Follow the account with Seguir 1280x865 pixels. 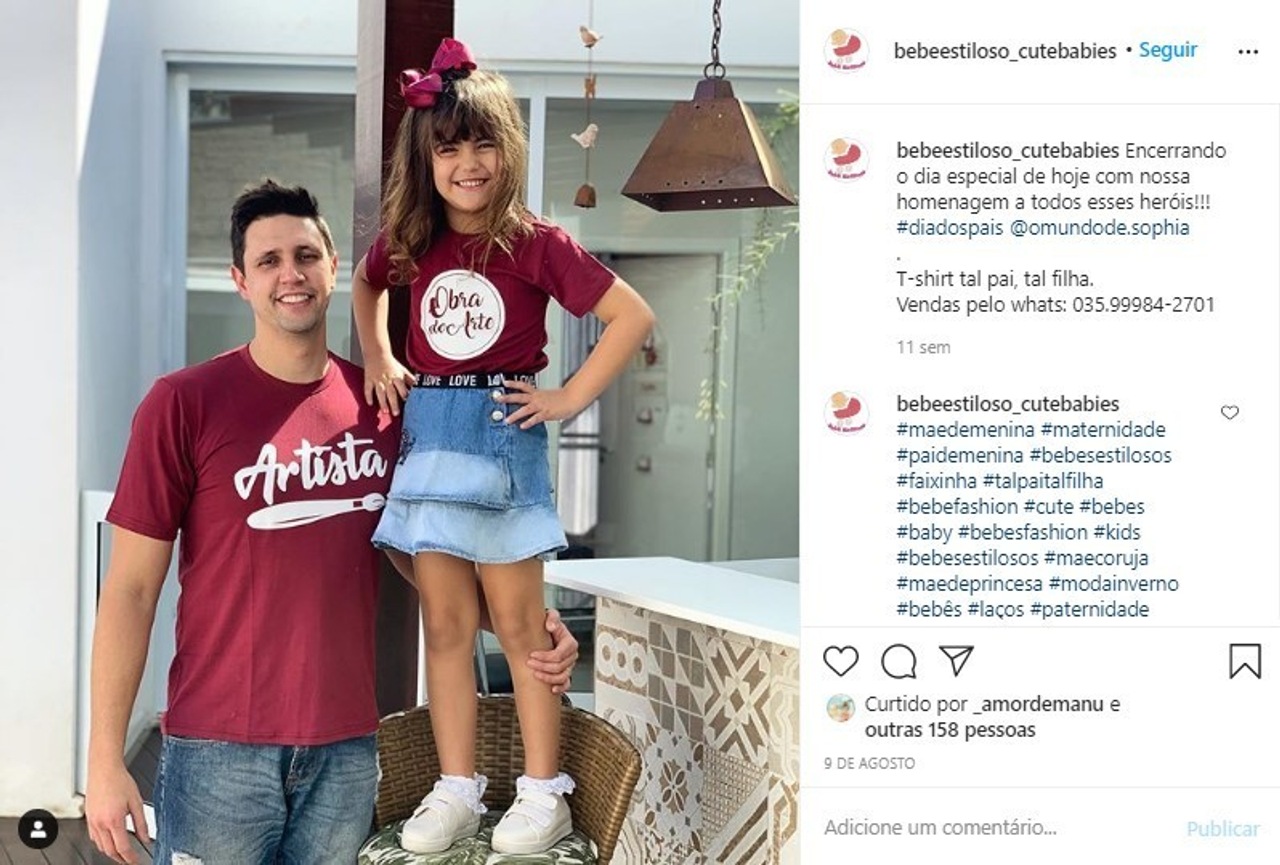pos(1168,50)
